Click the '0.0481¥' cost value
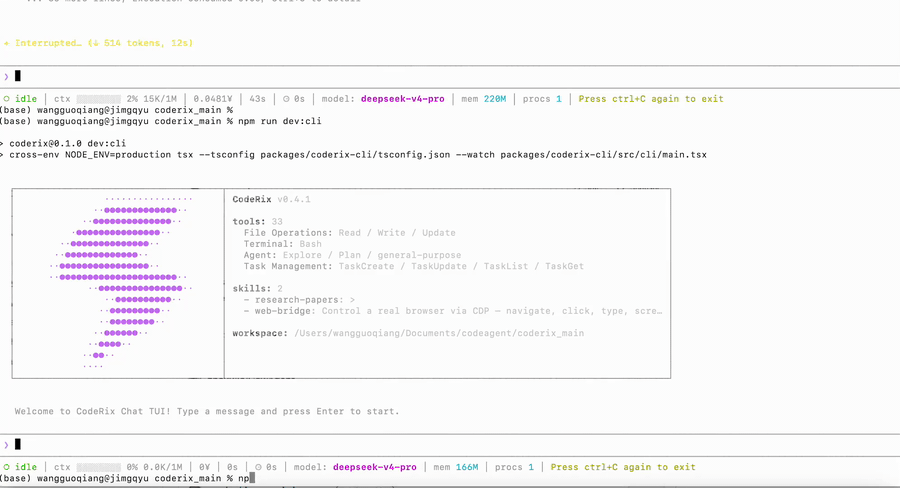 pos(212,99)
